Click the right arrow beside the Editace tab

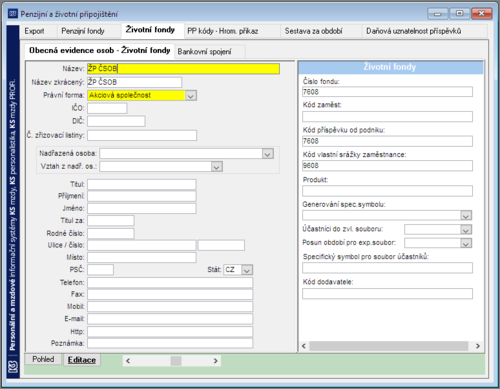[215, 361]
